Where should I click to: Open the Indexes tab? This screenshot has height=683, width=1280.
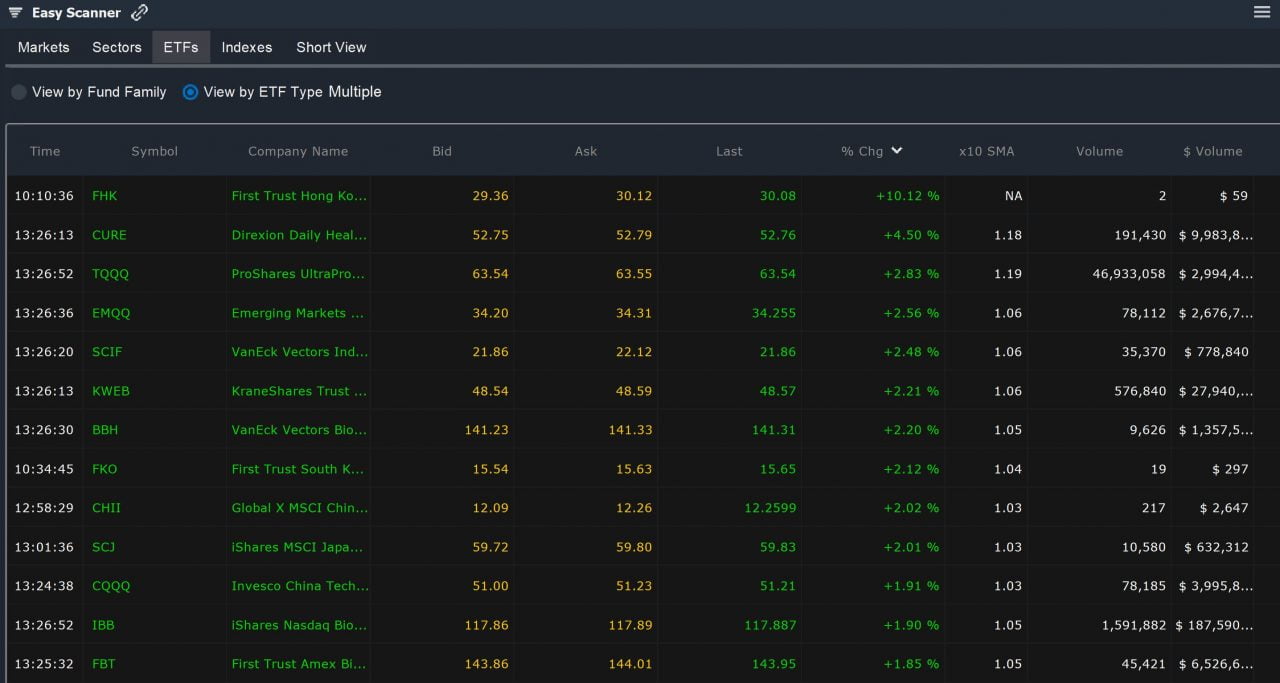point(246,47)
